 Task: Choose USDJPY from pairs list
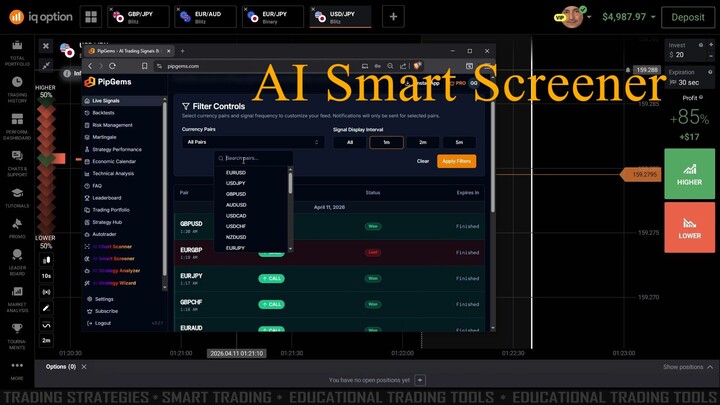point(236,183)
